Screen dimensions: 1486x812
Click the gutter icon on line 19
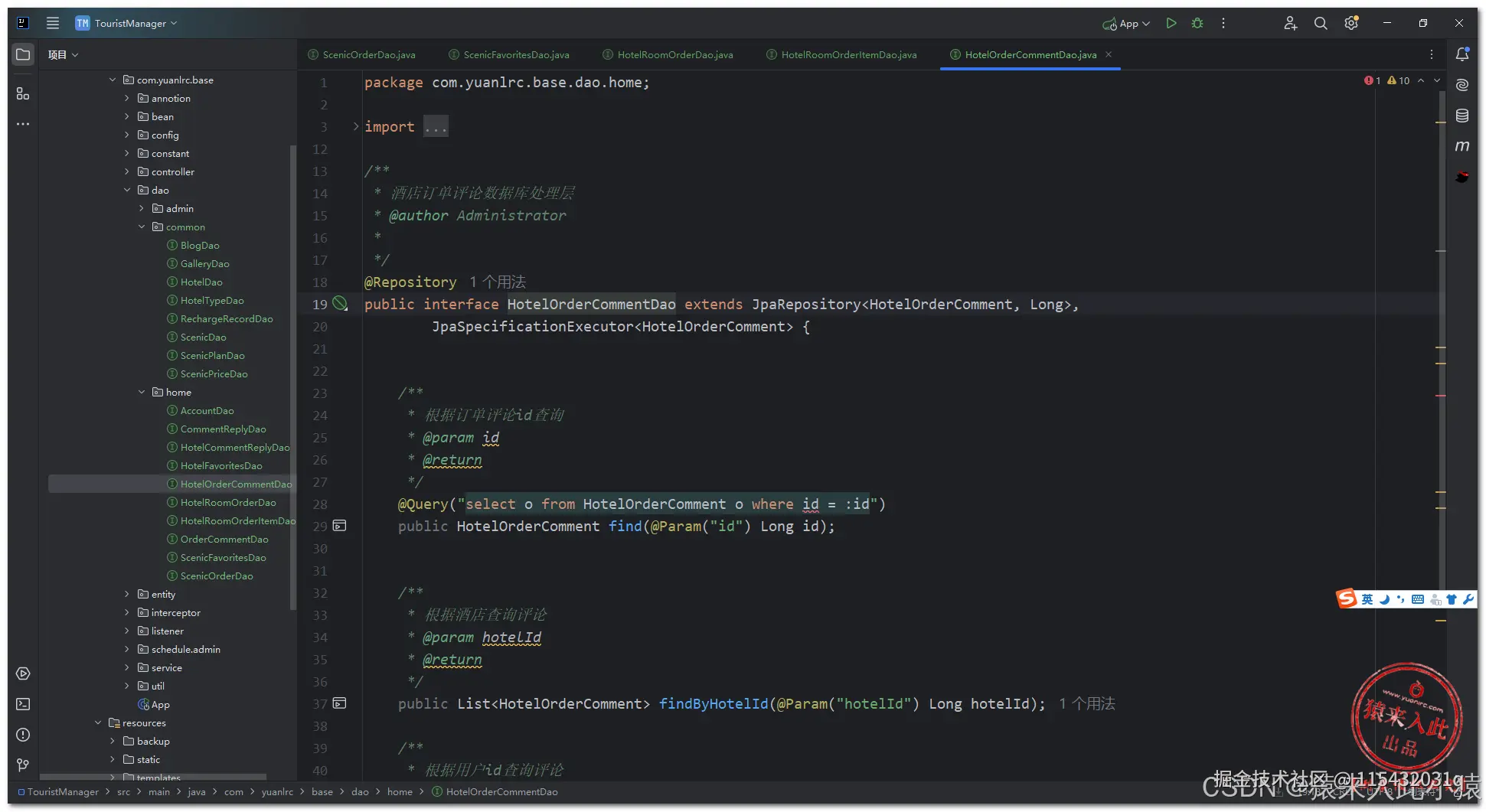[x=340, y=304]
